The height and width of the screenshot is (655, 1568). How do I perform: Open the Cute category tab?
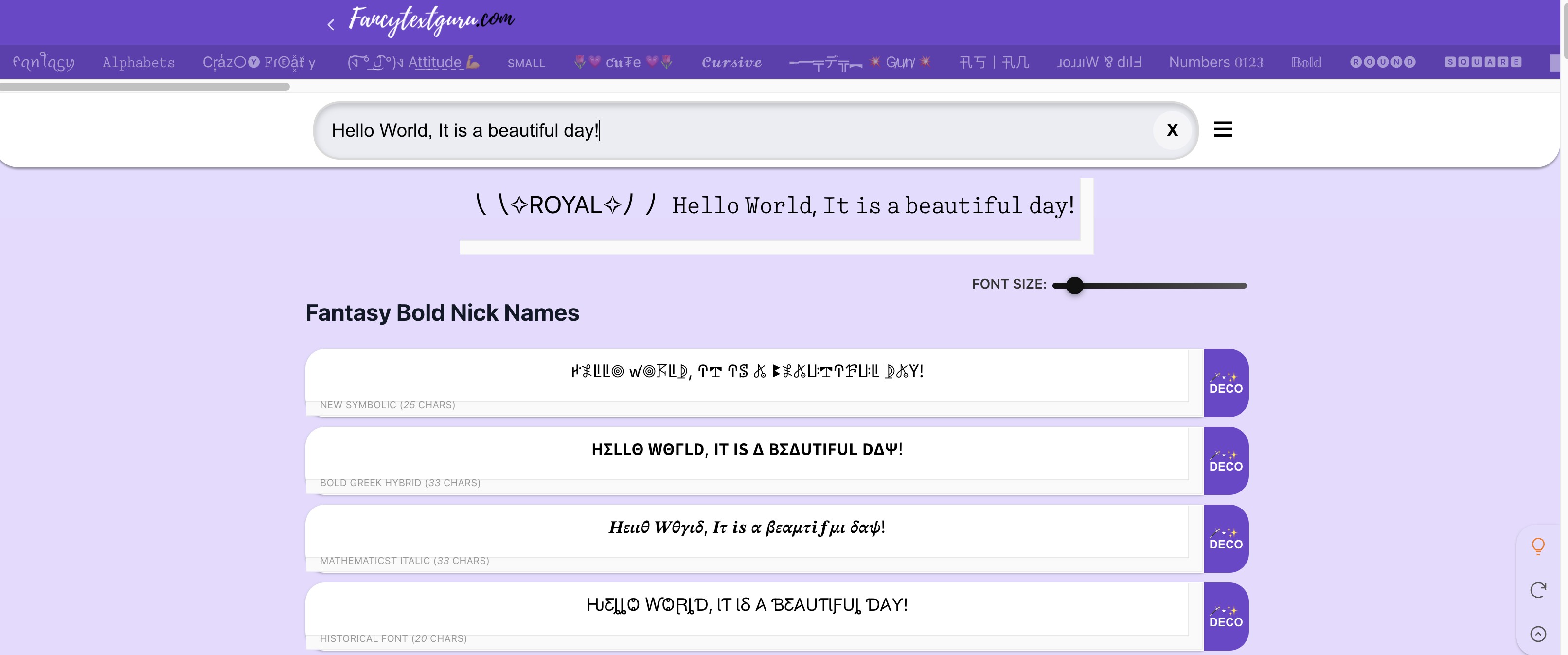pos(624,62)
